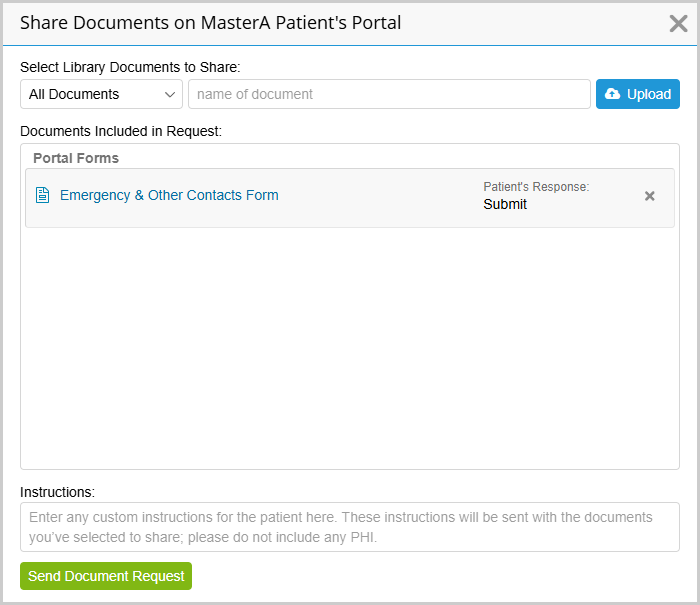The image size is (700, 605).
Task: Close the Share Documents dialog
Action: [678, 23]
